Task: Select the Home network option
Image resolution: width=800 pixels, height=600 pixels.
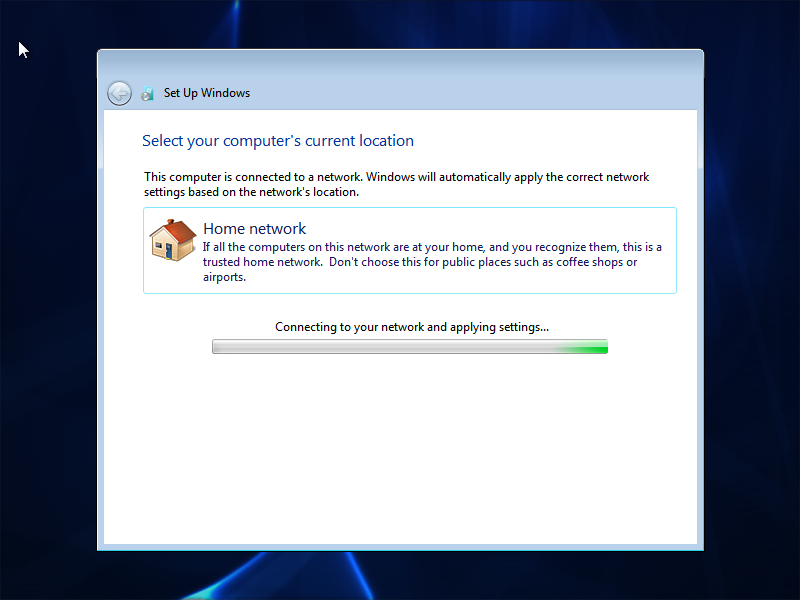Action: [410, 251]
